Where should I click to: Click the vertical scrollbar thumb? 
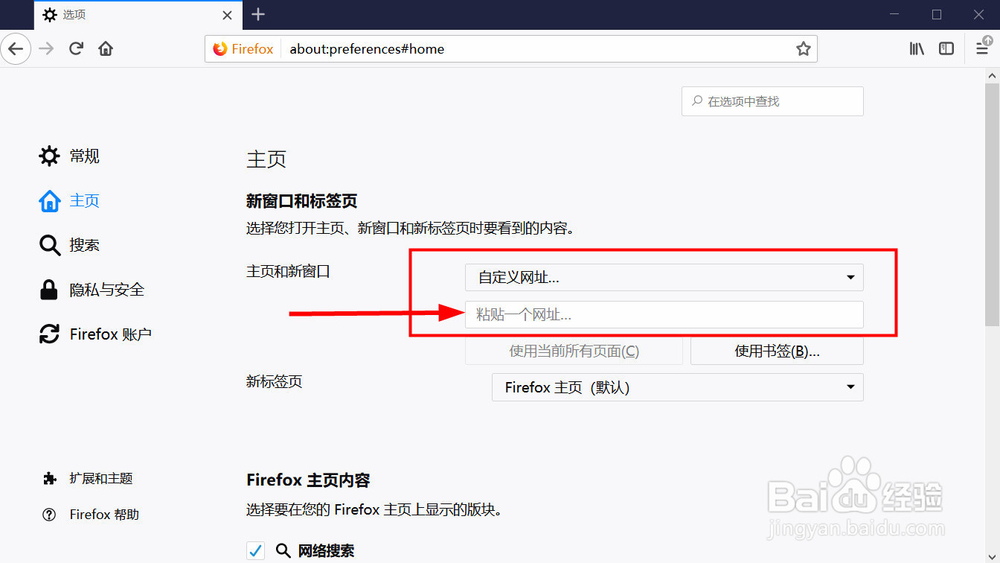pos(992,205)
